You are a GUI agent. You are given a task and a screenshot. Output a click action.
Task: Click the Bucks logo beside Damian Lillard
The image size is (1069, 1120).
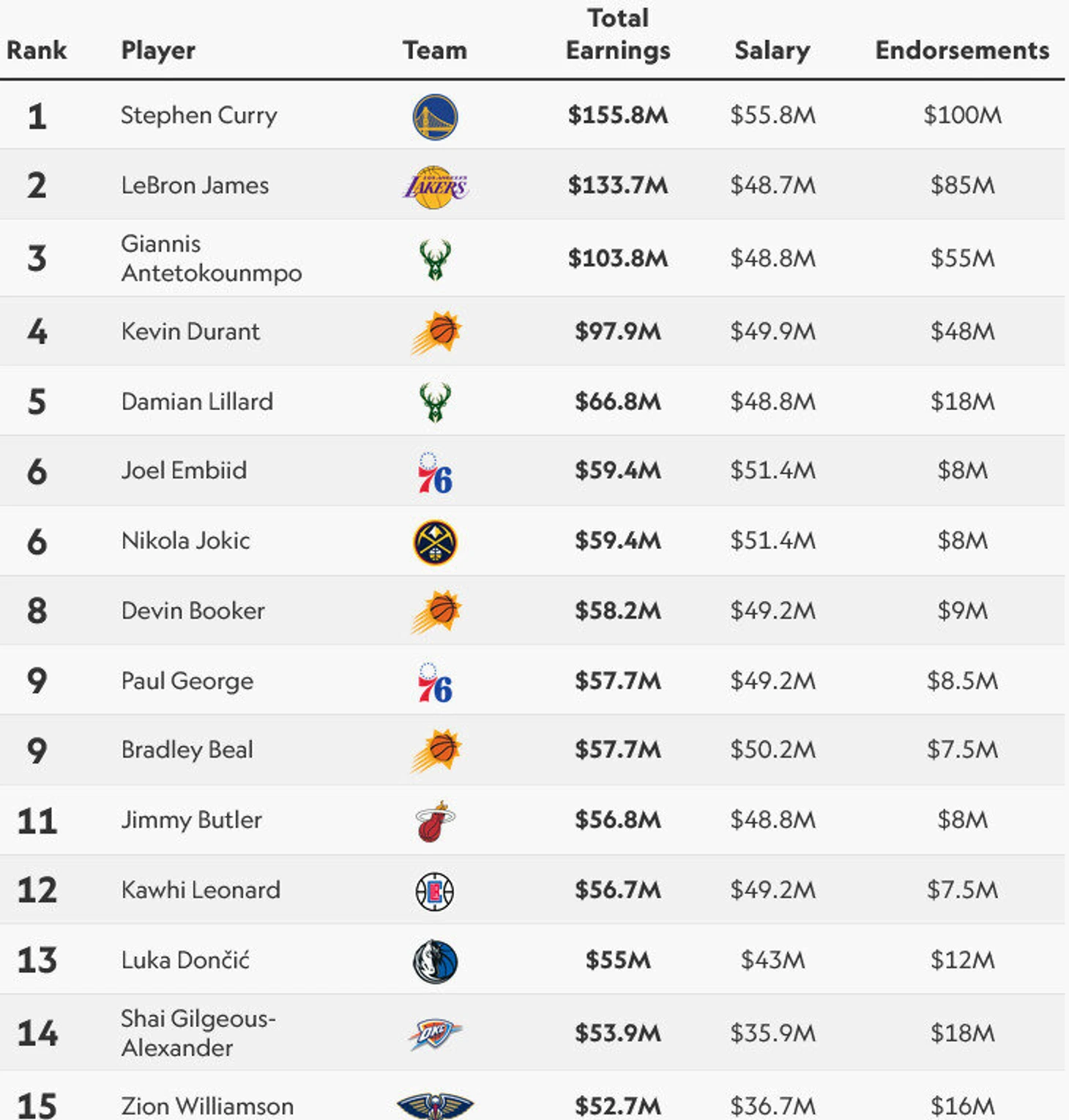click(435, 403)
